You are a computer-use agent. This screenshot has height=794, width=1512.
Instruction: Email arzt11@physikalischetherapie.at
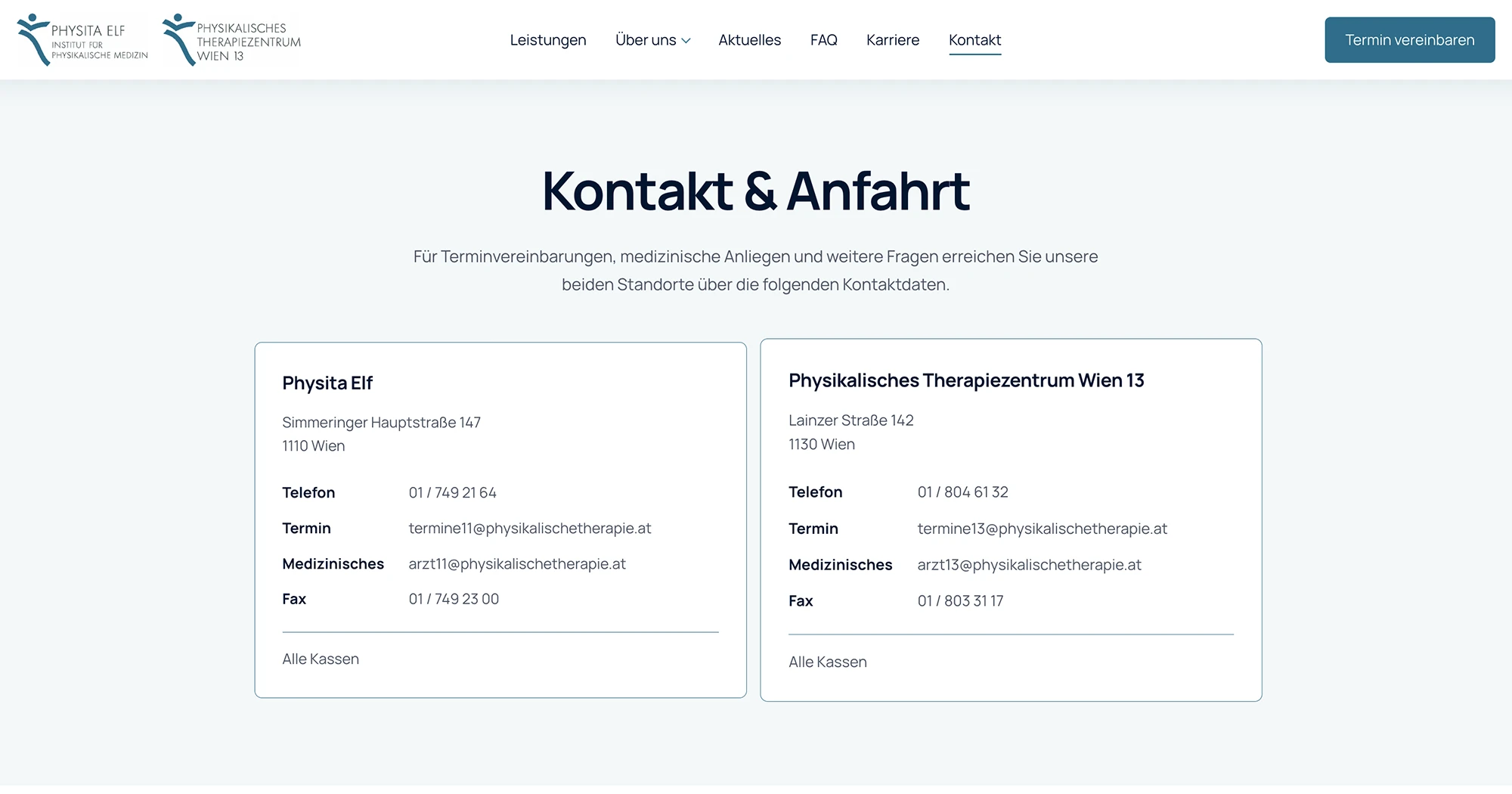click(x=517, y=564)
